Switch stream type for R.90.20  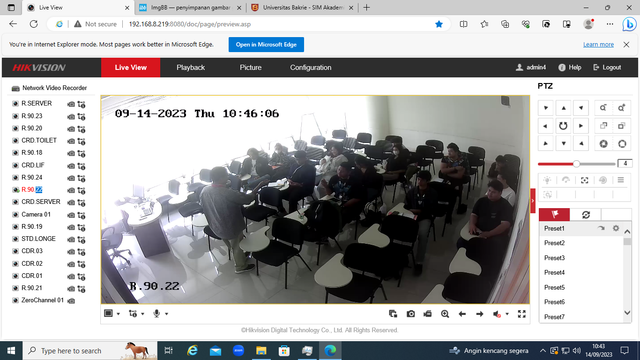pyautogui.click(x=82, y=129)
